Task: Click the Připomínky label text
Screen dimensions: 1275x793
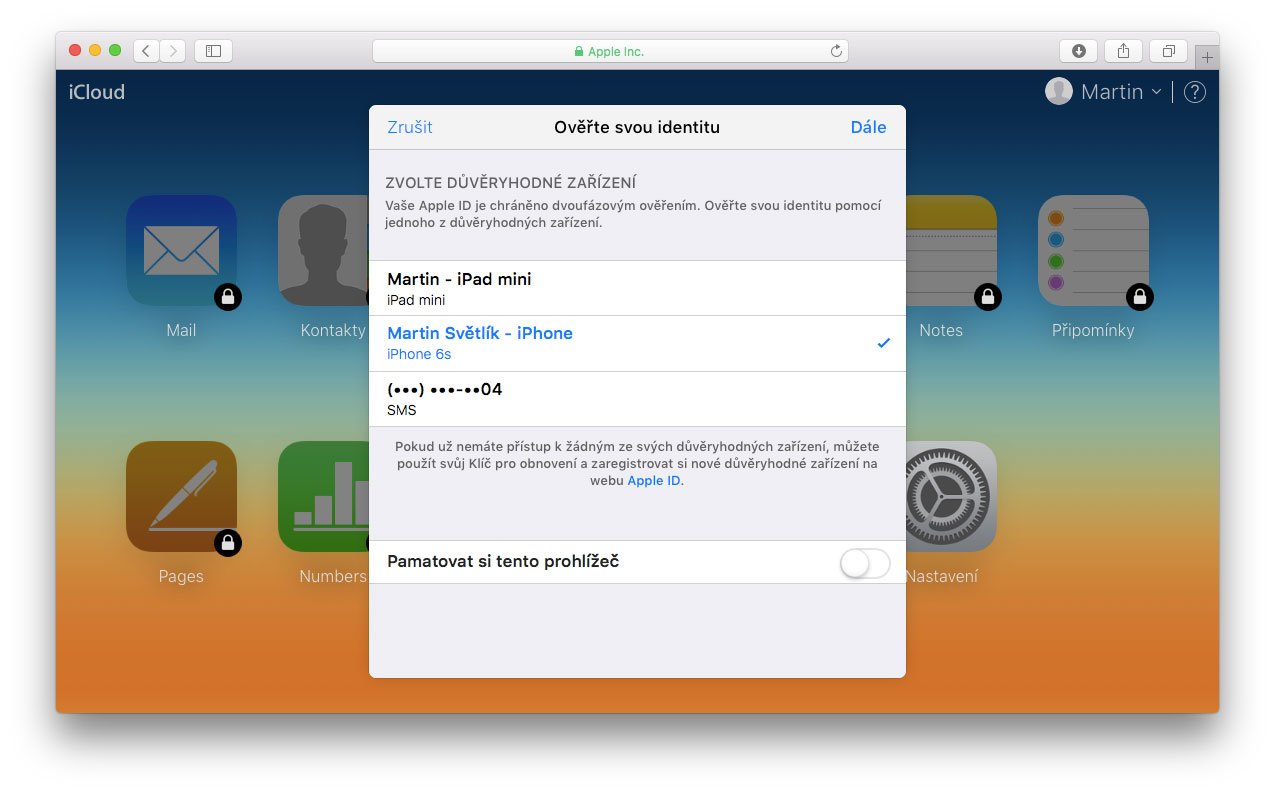Action: [1093, 330]
